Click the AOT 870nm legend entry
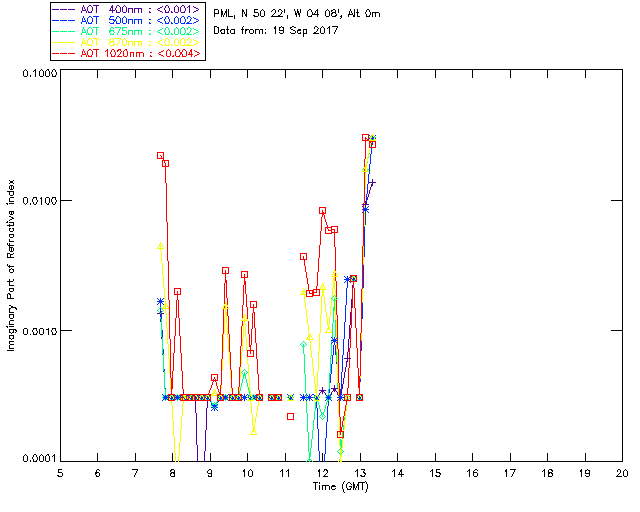The height and width of the screenshot is (512, 640). point(127,42)
